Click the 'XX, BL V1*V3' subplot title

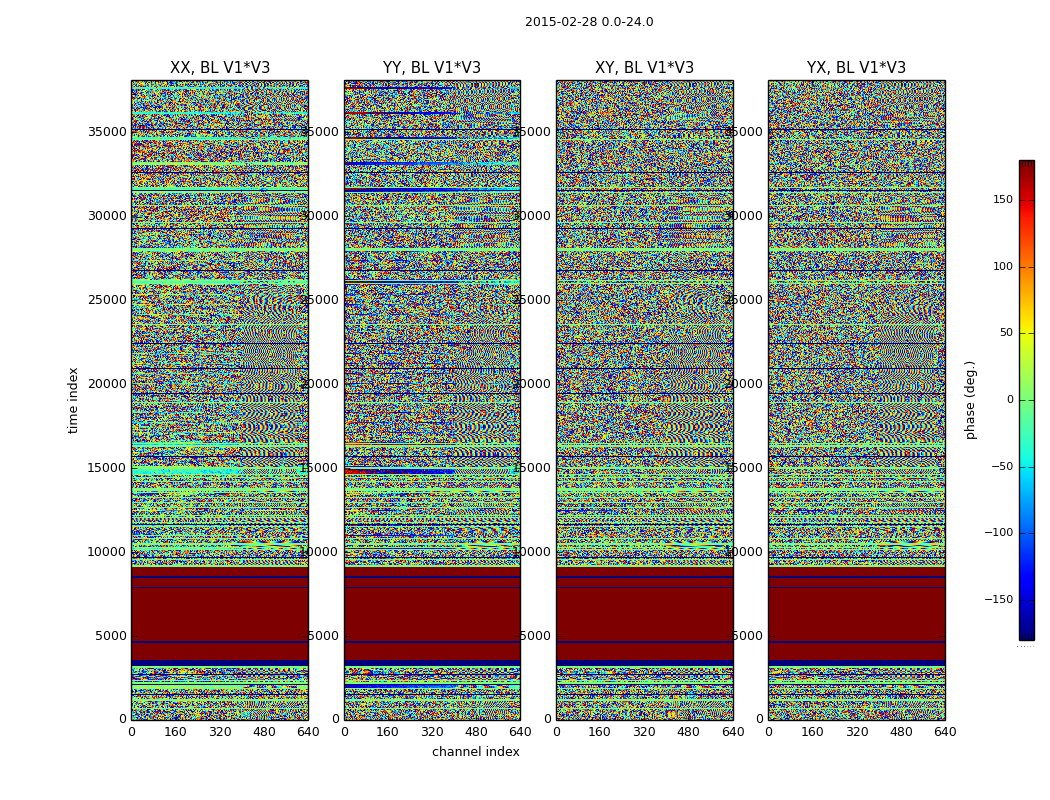(220, 68)
